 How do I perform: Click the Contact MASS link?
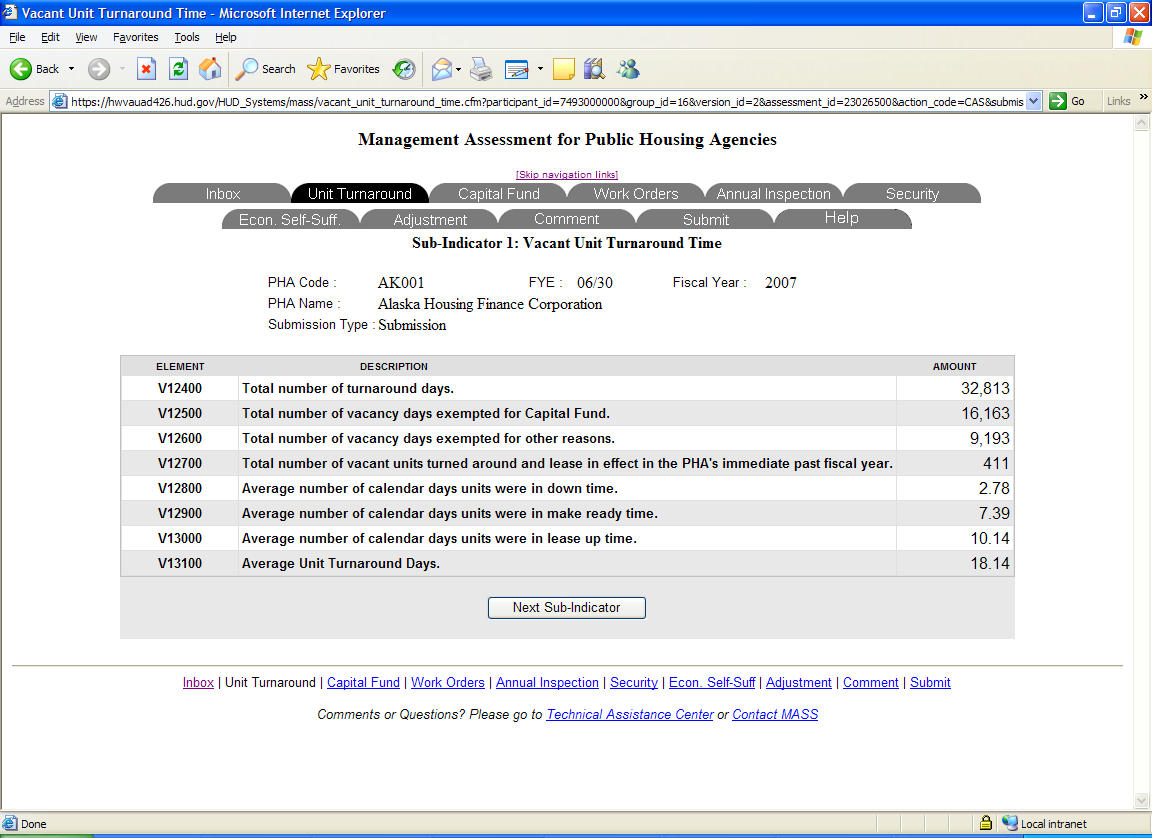tap(775, 714)
